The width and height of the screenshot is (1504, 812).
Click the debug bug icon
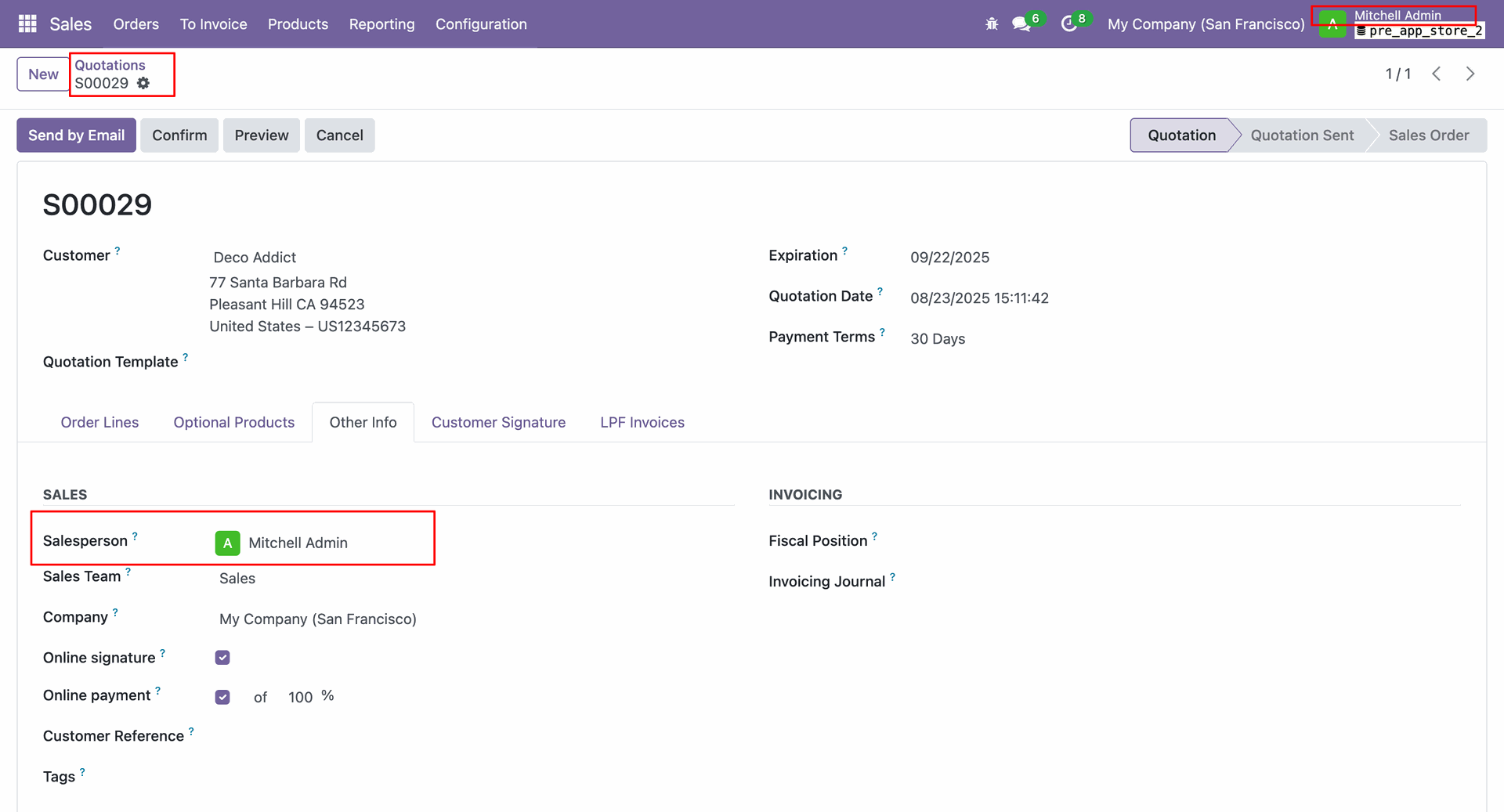(992, 24)
